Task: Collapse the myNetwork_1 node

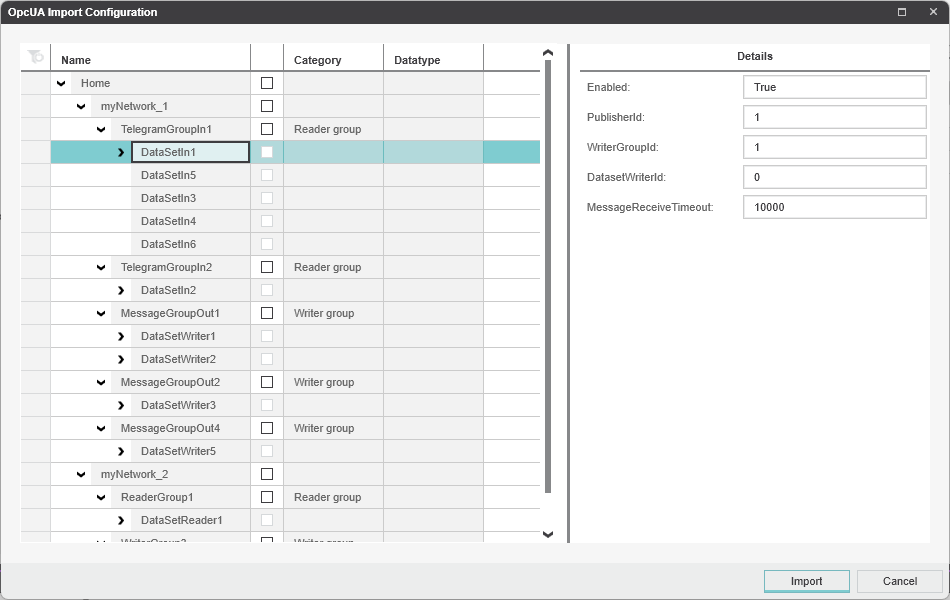Action: pos(81,106)
